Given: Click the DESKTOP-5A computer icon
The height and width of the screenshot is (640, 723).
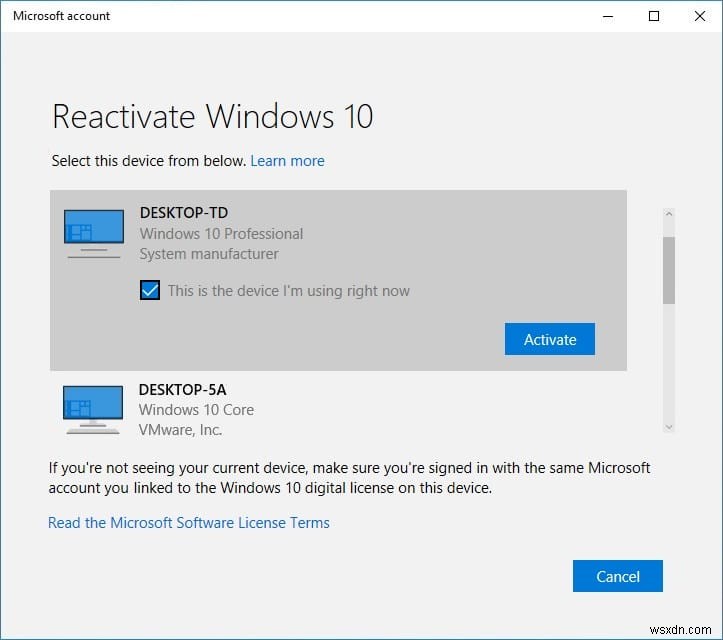Looking at the screenshot, I should point(93,410).
